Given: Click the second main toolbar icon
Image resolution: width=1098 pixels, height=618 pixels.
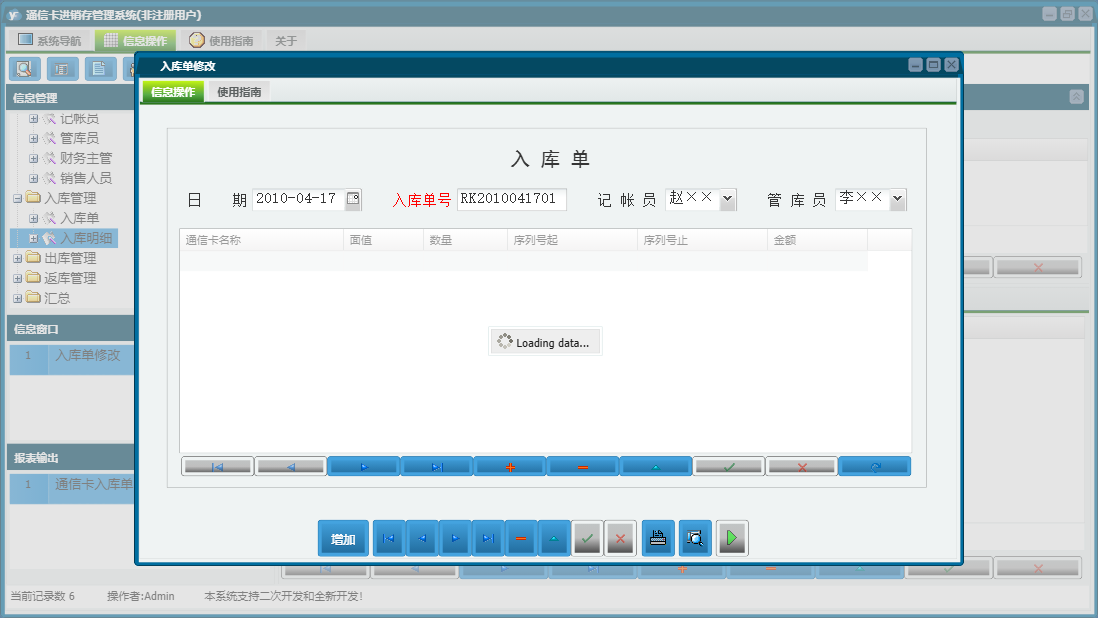Looking at the screenshot, I should [x=62, y=69].
